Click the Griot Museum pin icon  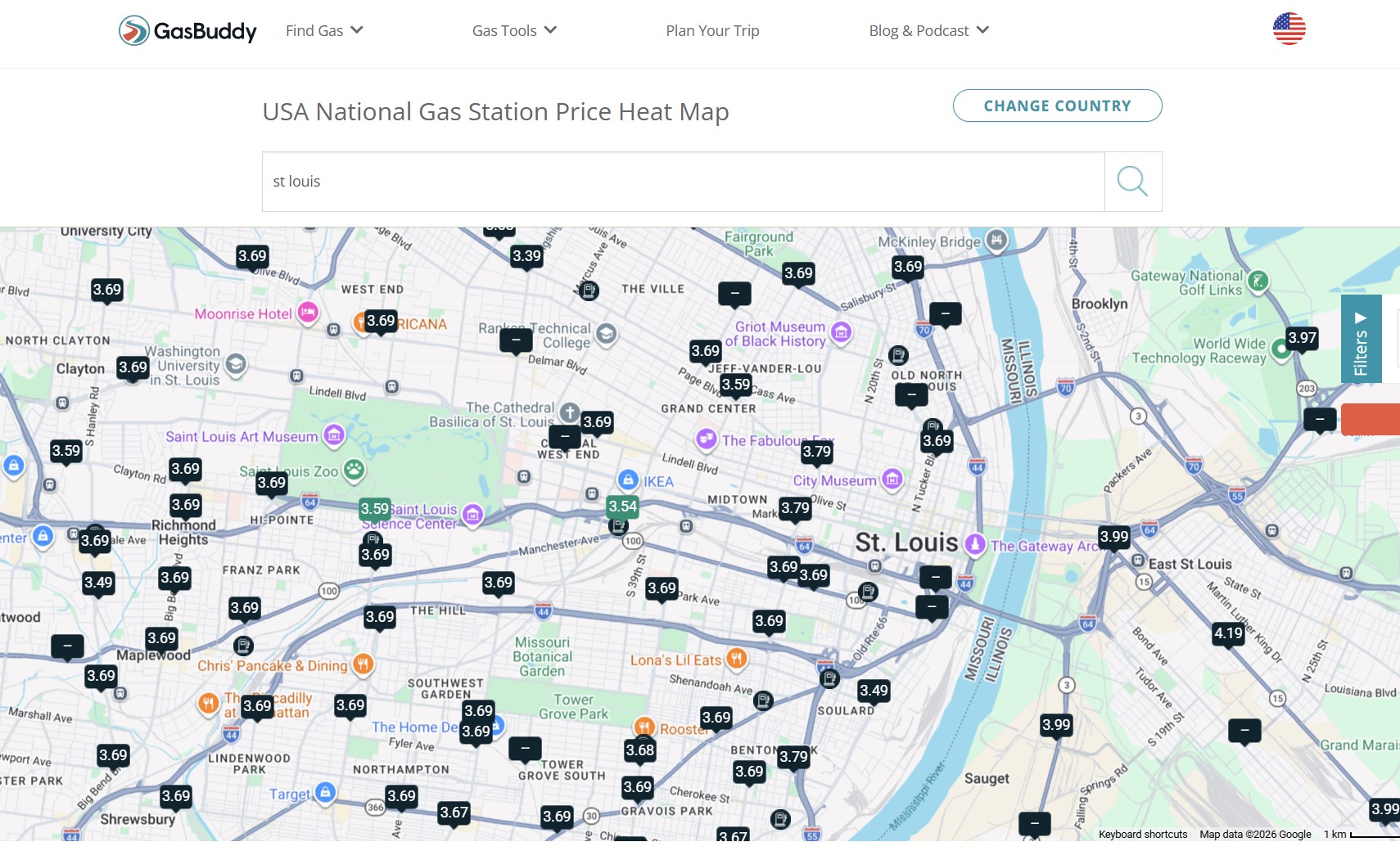pyautogui.click(x=841, y=332)
